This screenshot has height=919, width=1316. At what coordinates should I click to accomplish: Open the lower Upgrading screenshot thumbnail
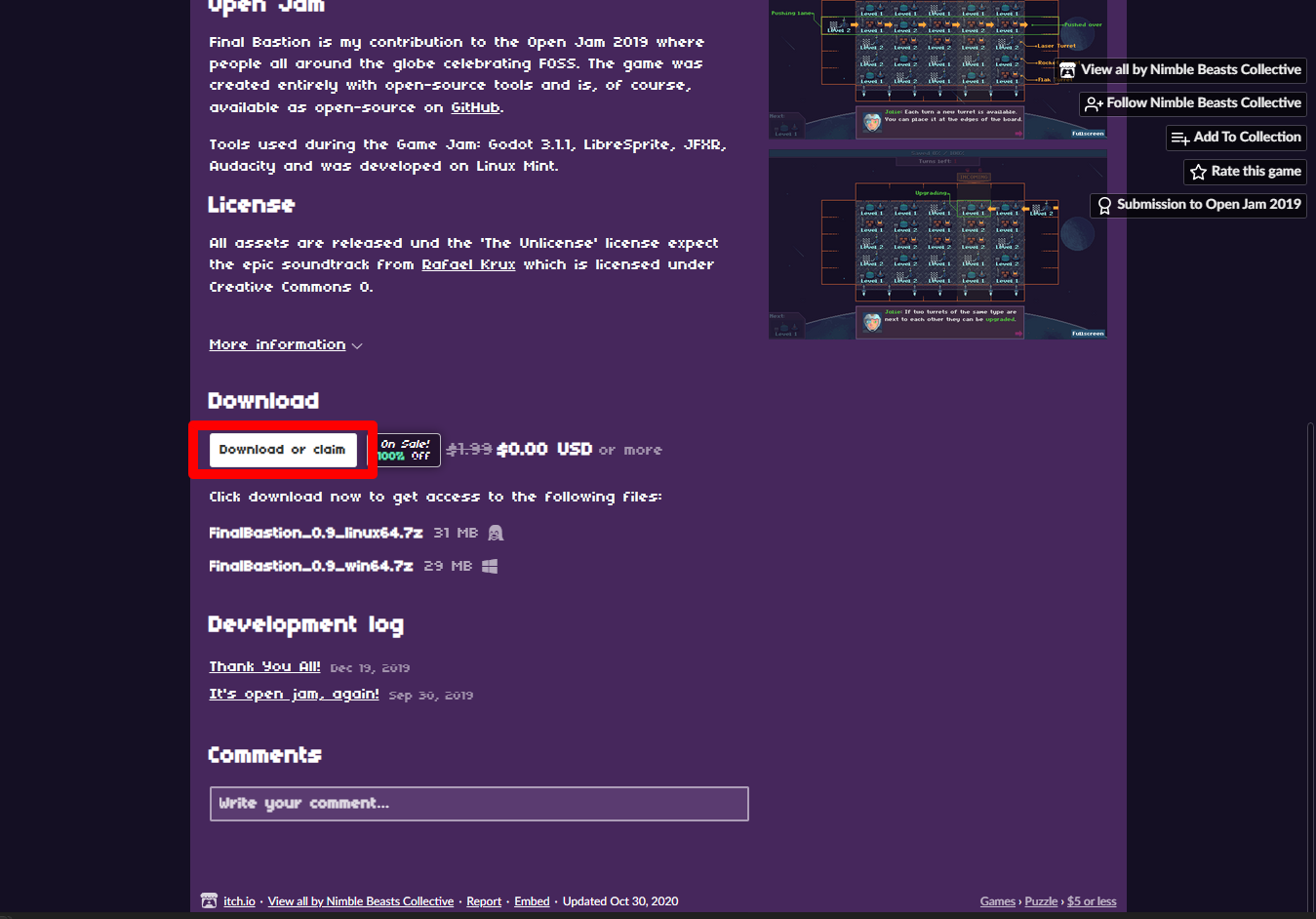click(x=937, y=244)
